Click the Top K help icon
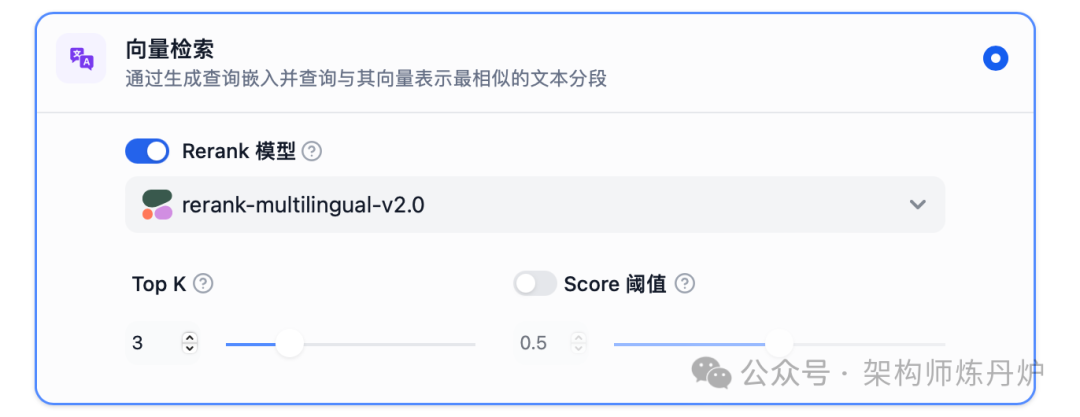Viewport: 1080px width, 417px height. coord(203,284)
